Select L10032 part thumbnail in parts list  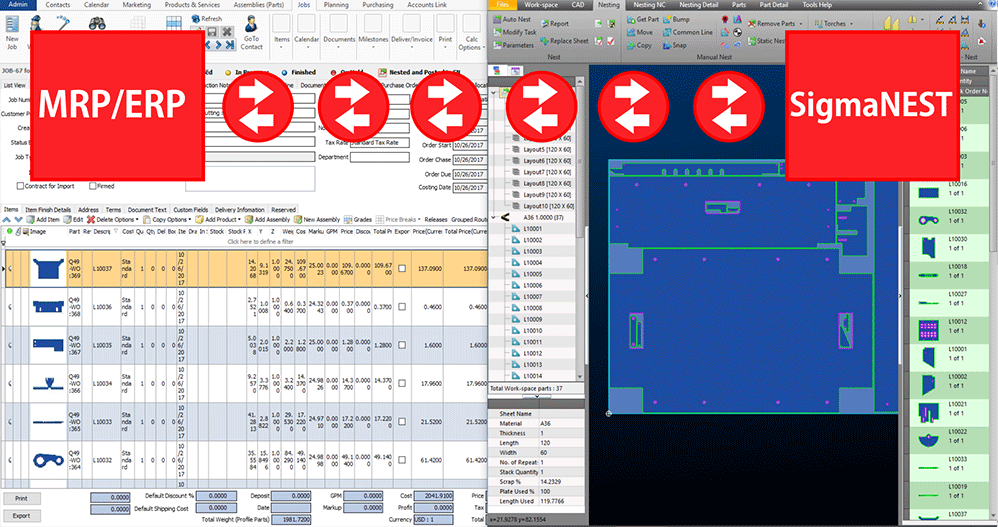pos(929,220)
